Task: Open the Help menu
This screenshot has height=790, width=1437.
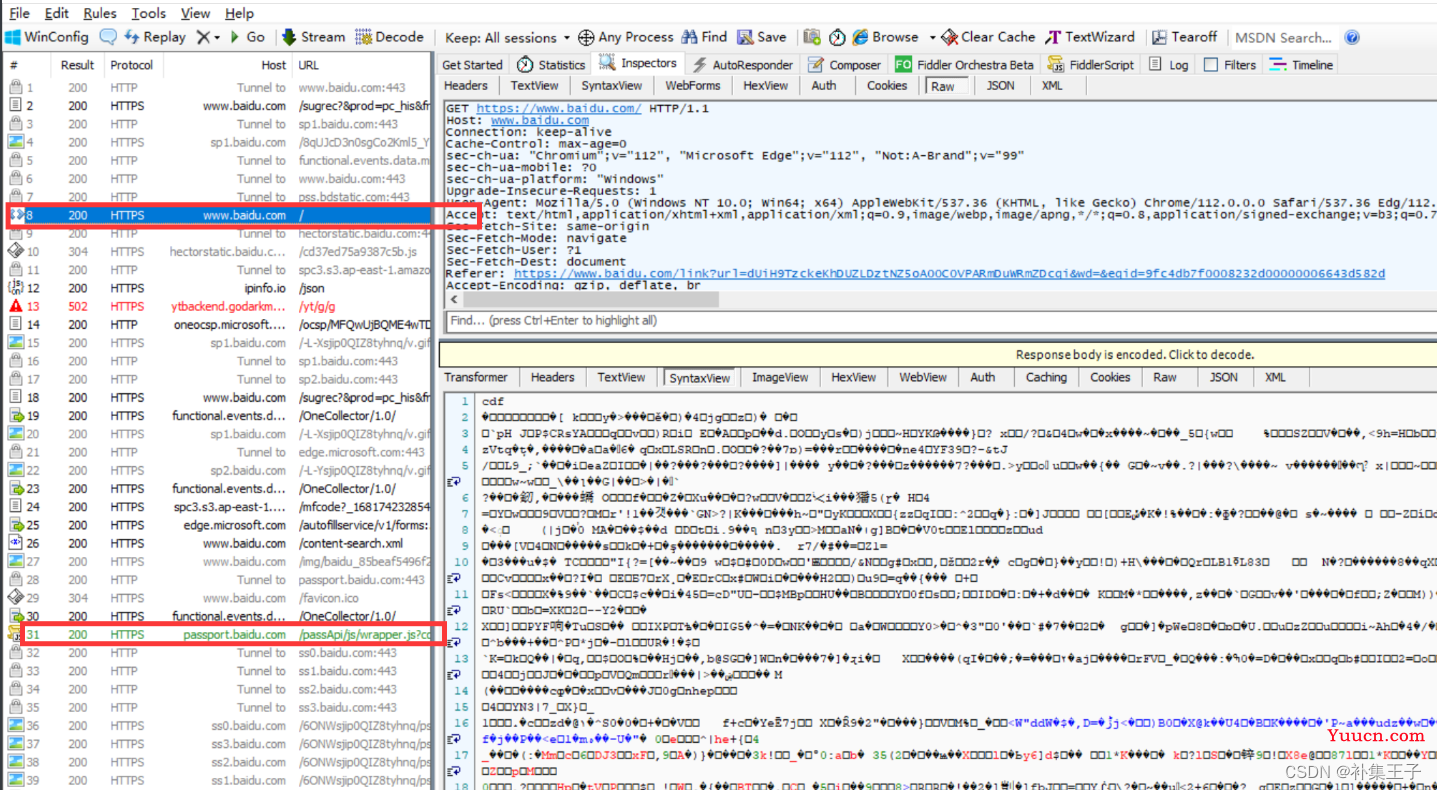Action: (239, 13)
